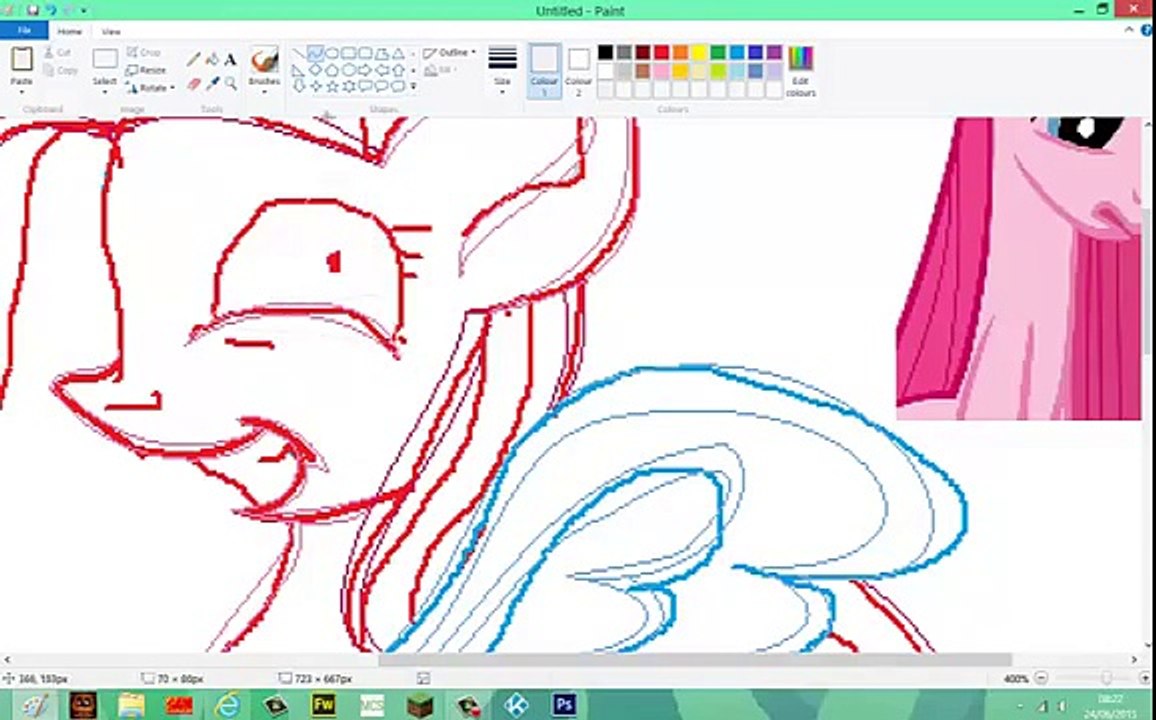The height and width of the screenshot is (720, 1156).
Task: Click the Paste clipboard icon
Action: (x=21, y=59)
